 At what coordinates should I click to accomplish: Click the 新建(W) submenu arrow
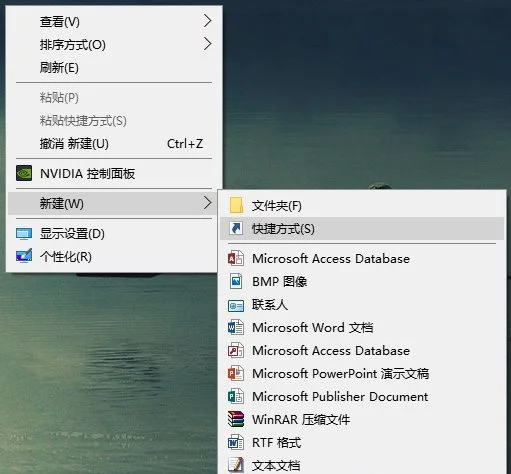(207, 202)
